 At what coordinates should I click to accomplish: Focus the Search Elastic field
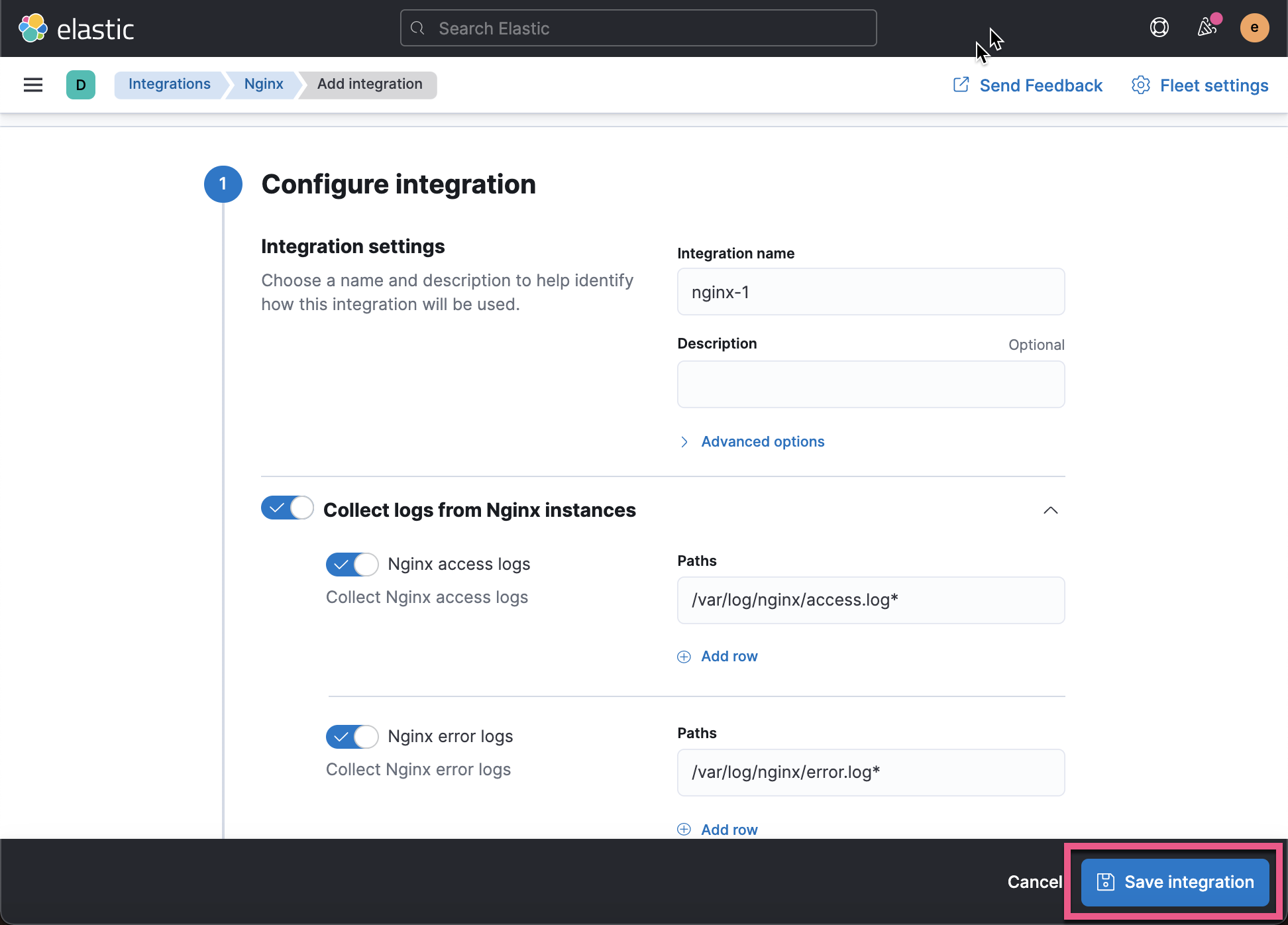638,28
